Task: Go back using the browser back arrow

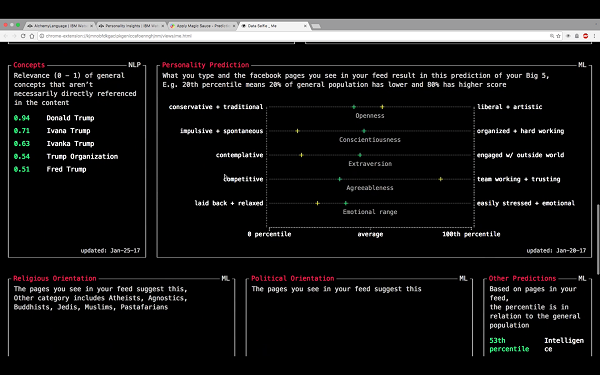Action: [5, 36]
